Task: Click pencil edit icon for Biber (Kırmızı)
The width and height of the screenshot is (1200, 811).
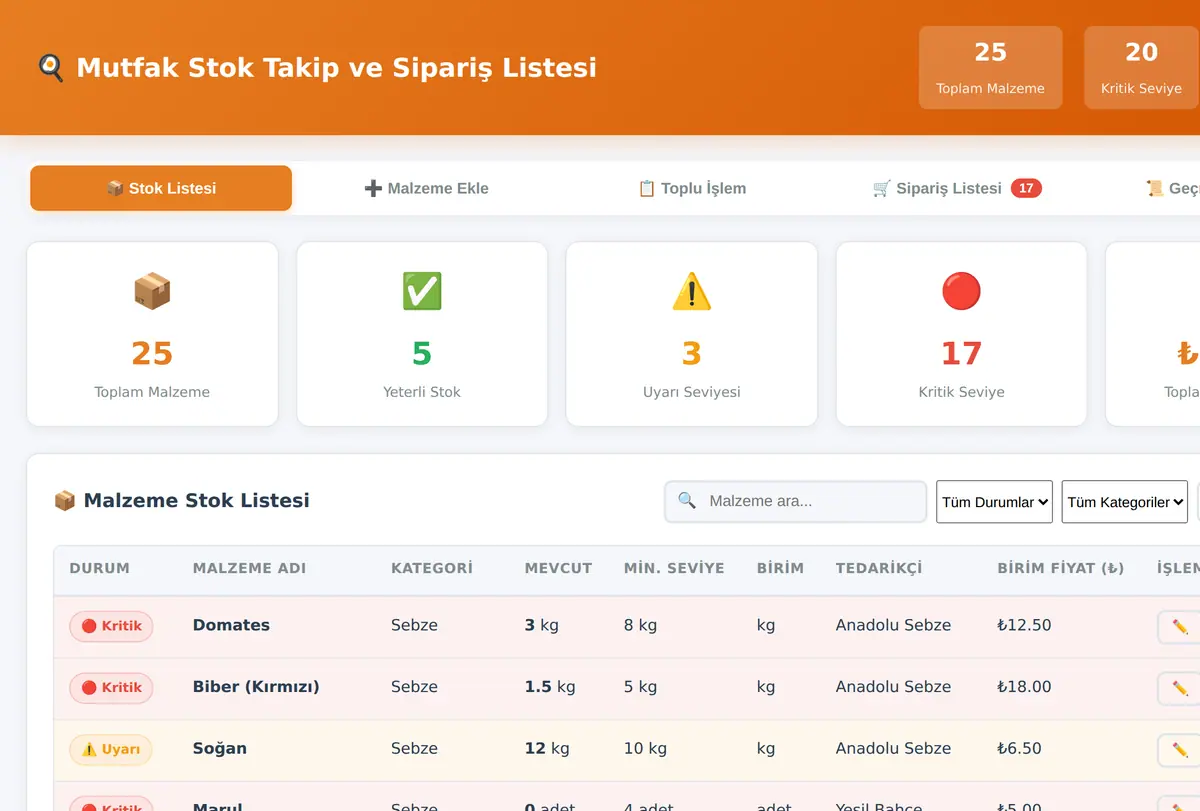Action: tap(1180, 689)
